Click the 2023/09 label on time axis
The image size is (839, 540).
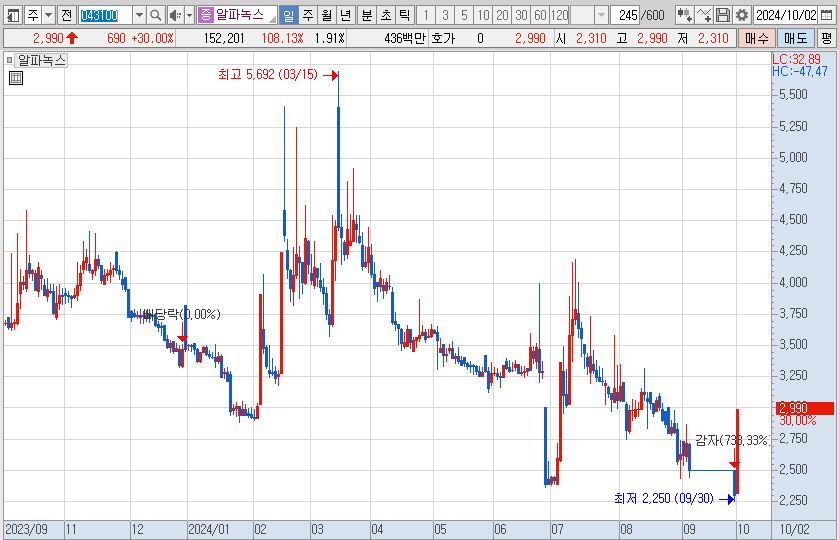(26, 530)
